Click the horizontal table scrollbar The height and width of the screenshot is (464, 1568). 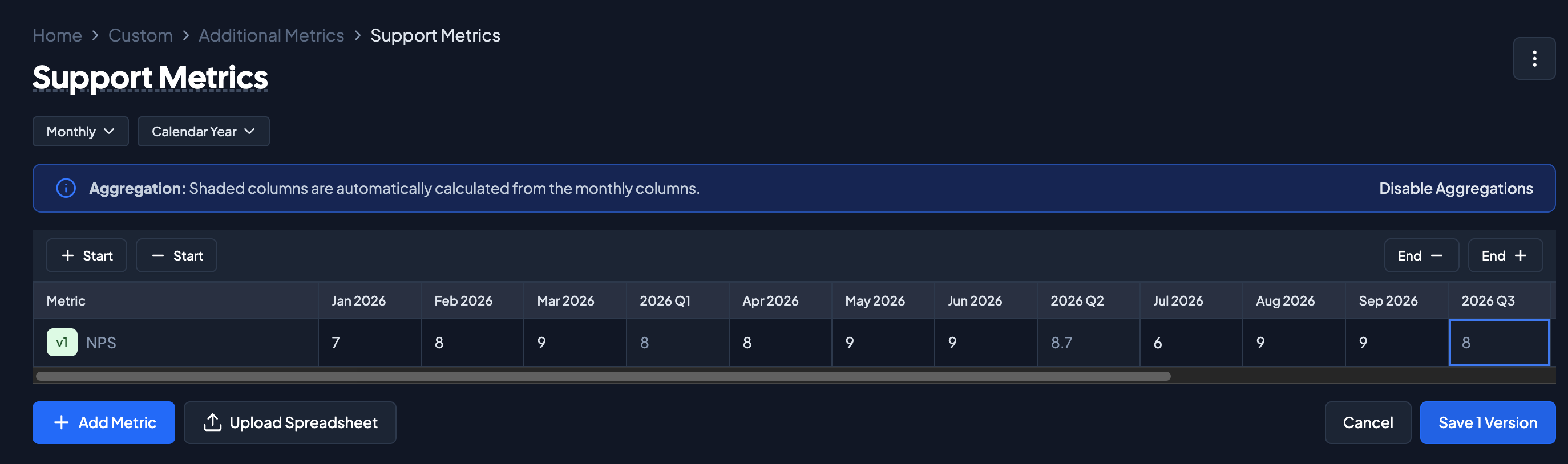pyautogui.click(x=603, y=376)
